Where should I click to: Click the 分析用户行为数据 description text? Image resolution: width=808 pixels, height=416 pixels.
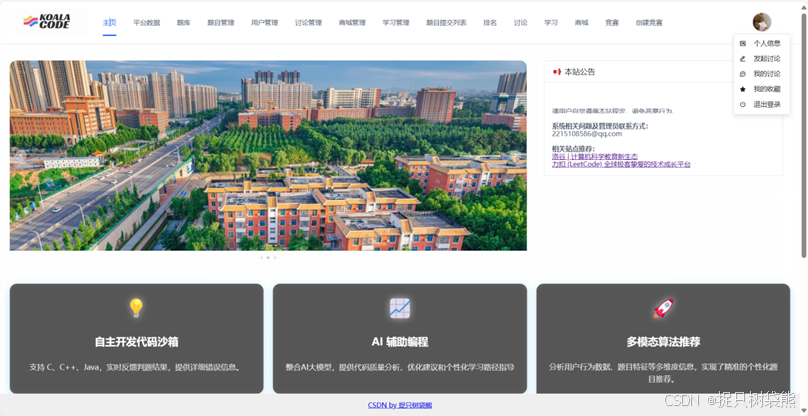pyautogui.click(x=663, y=373)
